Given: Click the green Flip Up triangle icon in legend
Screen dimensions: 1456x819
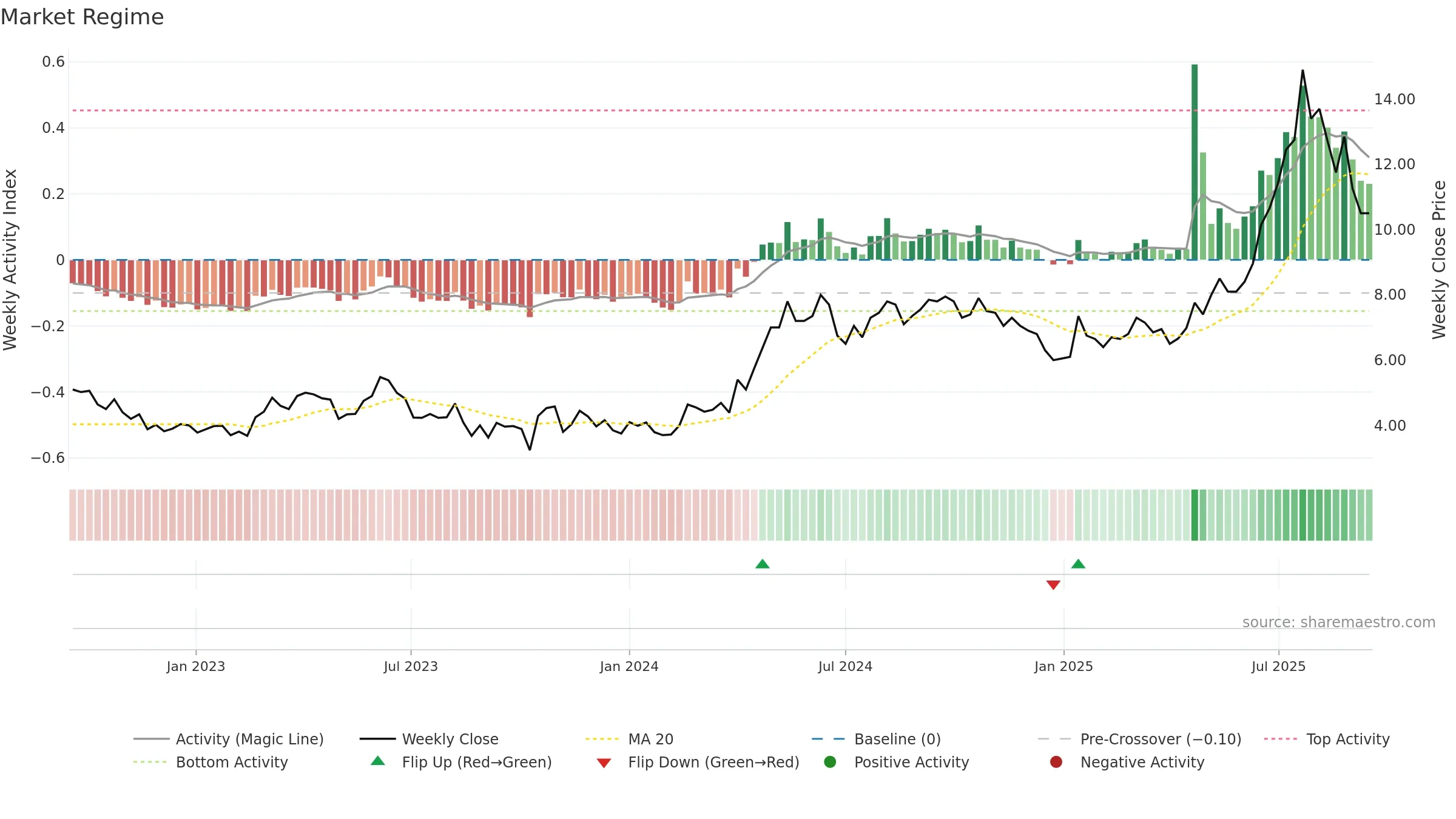Looking at the screenshot, I should 378,761.
